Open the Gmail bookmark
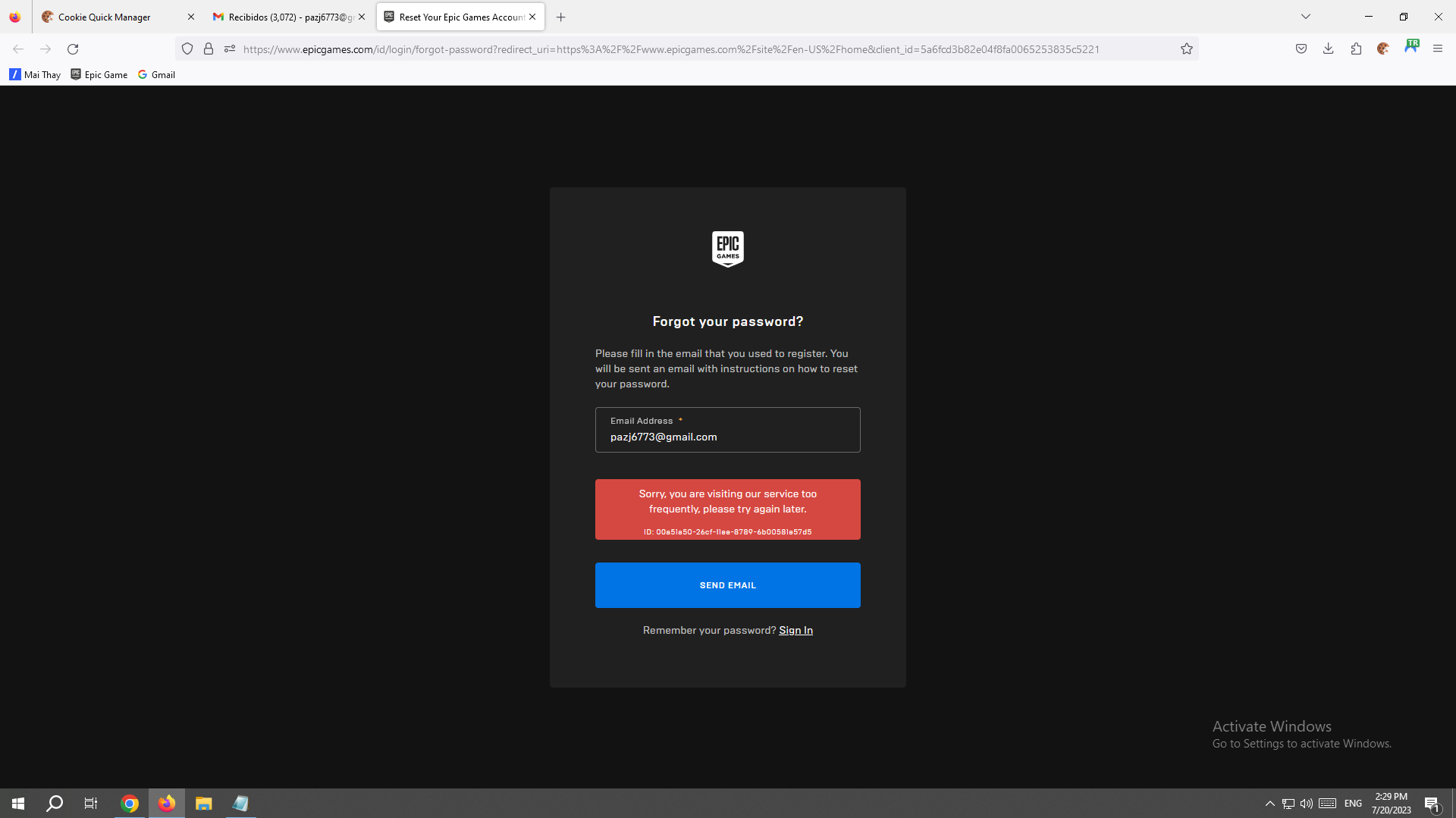Image resolution: width=1456 pixels, height=818 pixels. 157,74
